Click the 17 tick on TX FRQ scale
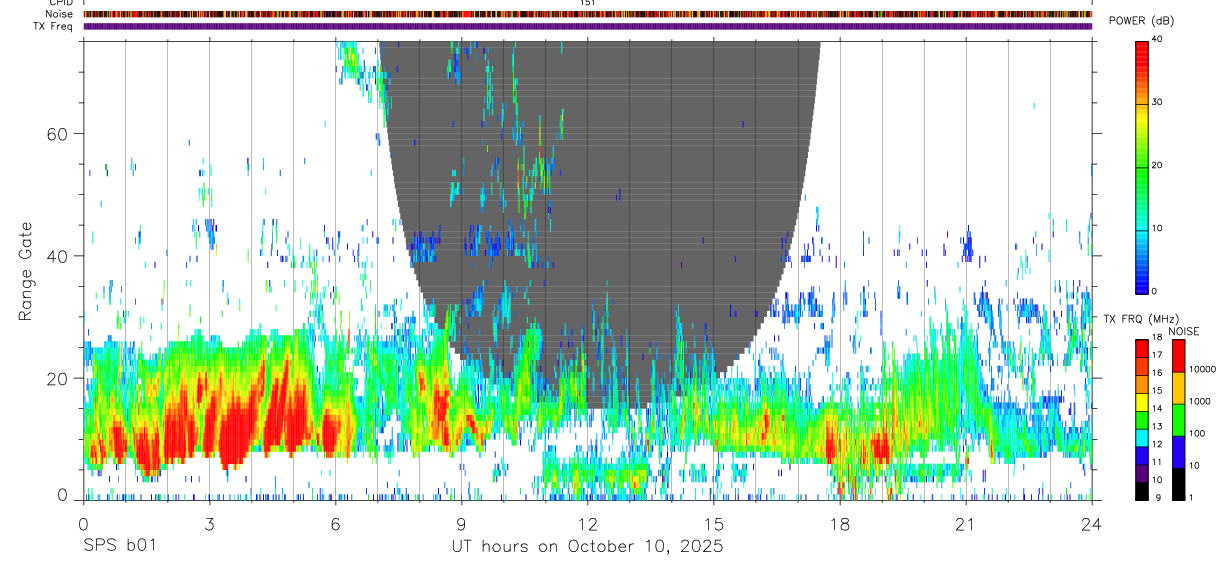 (x=1157, y=355)
